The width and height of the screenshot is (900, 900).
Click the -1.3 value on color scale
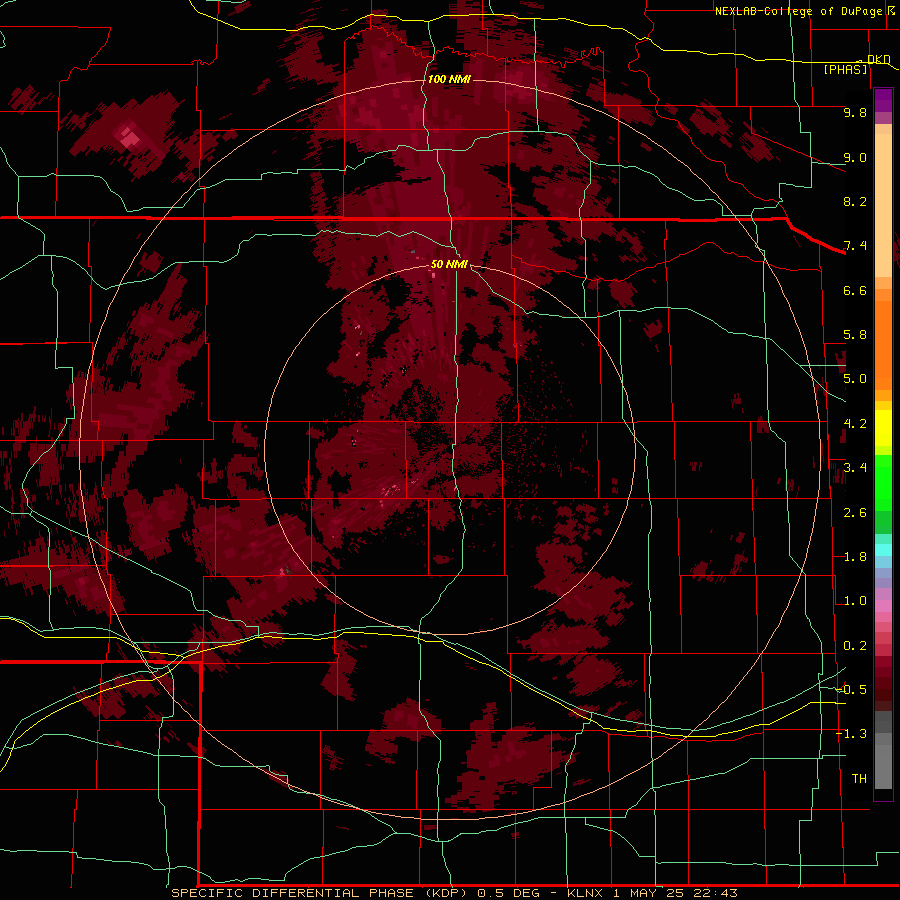pyautogui.click(x=851, y=734)
